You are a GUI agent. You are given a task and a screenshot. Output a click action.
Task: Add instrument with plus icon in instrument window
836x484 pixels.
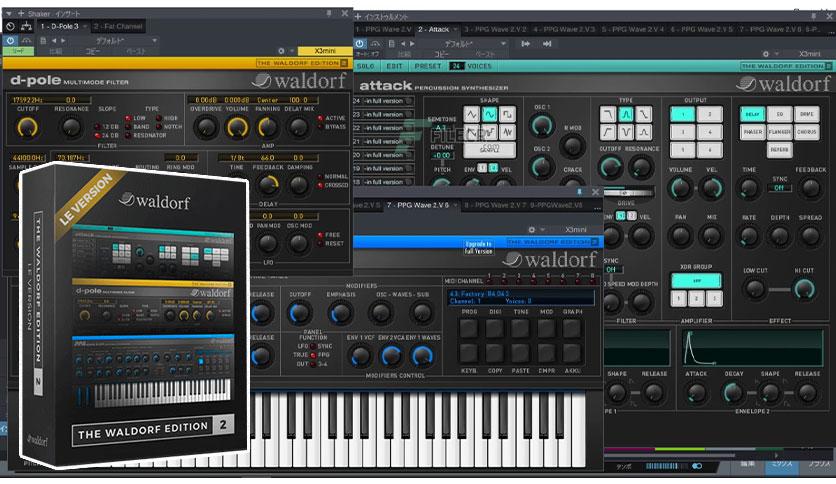(x=358, y=17)
